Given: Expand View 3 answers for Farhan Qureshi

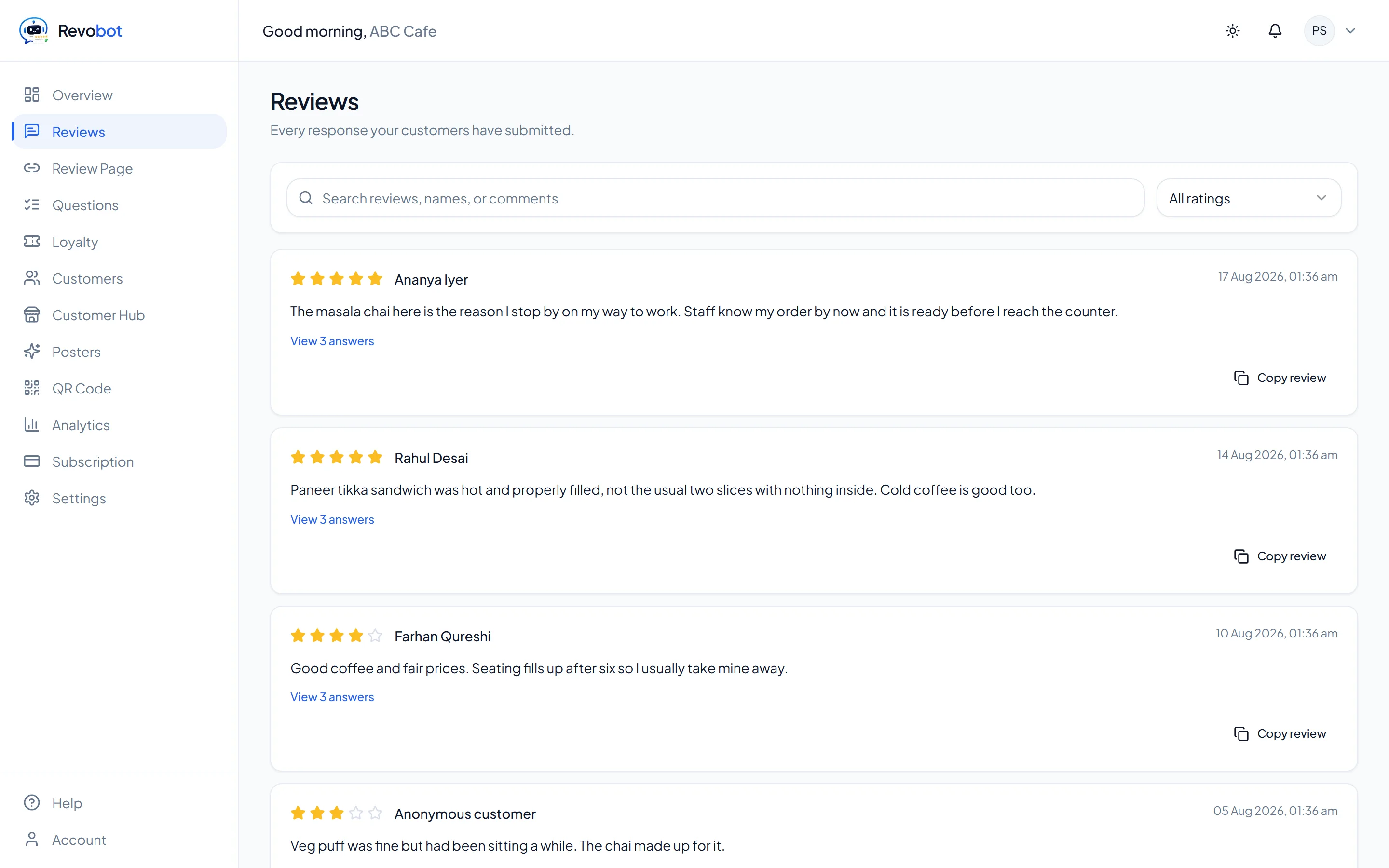Looking at the screenshot, I should tap(332, 697).
